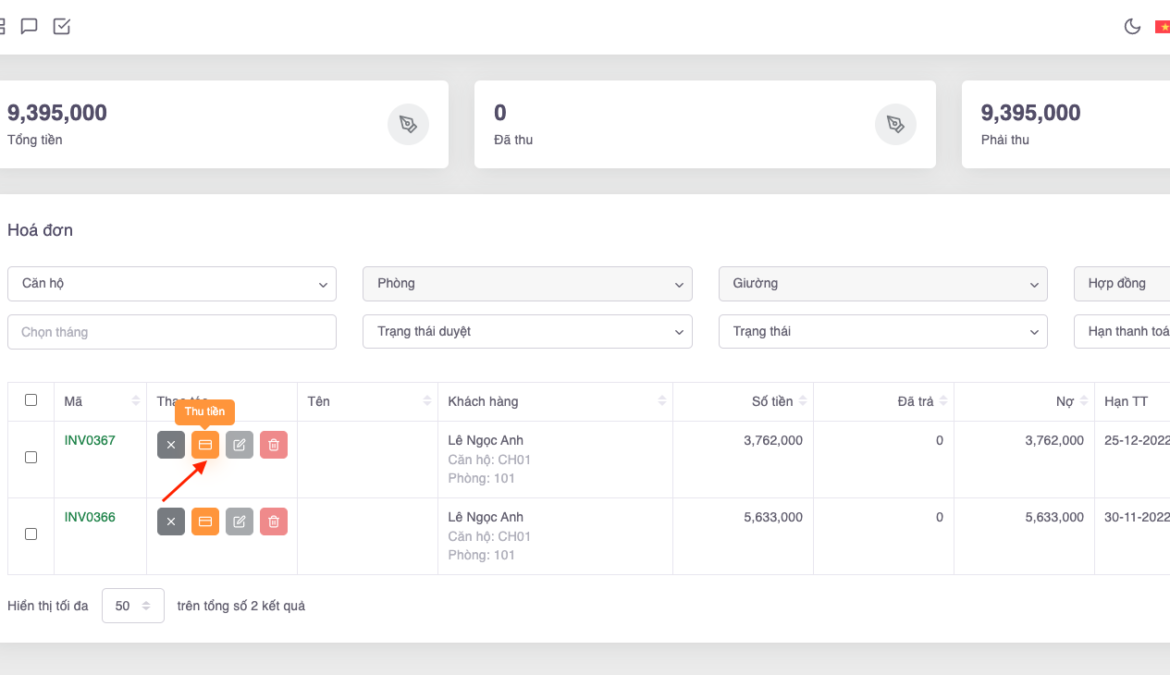The height and width of the screenshot is (675, 1170).
Task: Check the box for invoice INV0367
Action: click(x=31, y=457)
